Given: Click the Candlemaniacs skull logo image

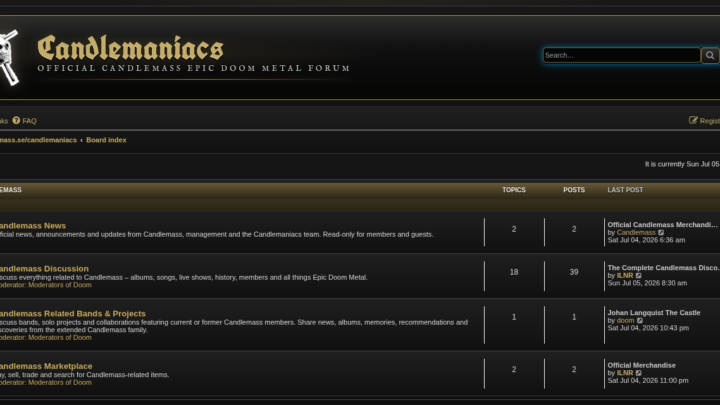Looking at the screenshot, I should pyautogui.click(x=9, y=58).
